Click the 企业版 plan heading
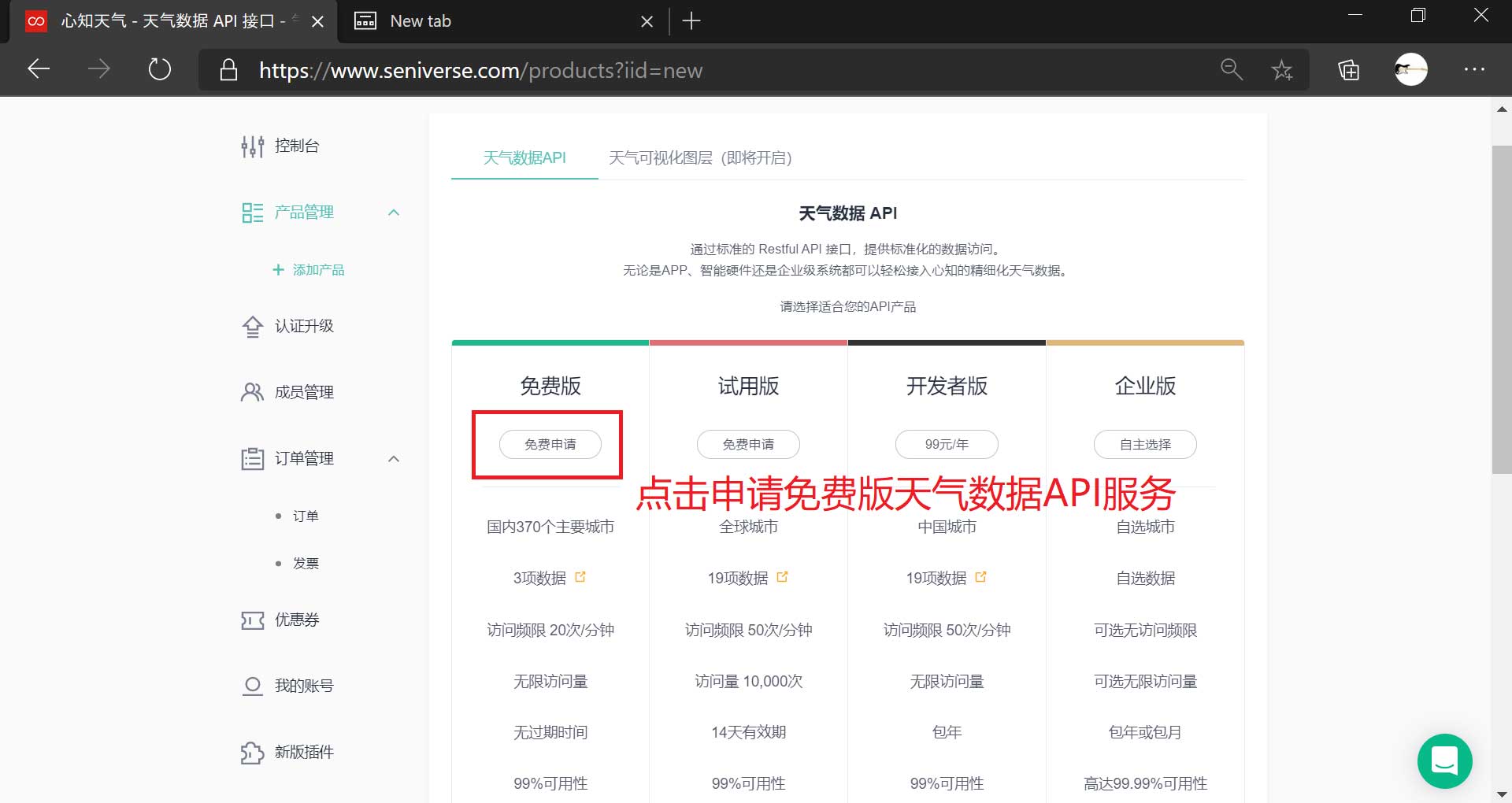 coord(1145,386)
